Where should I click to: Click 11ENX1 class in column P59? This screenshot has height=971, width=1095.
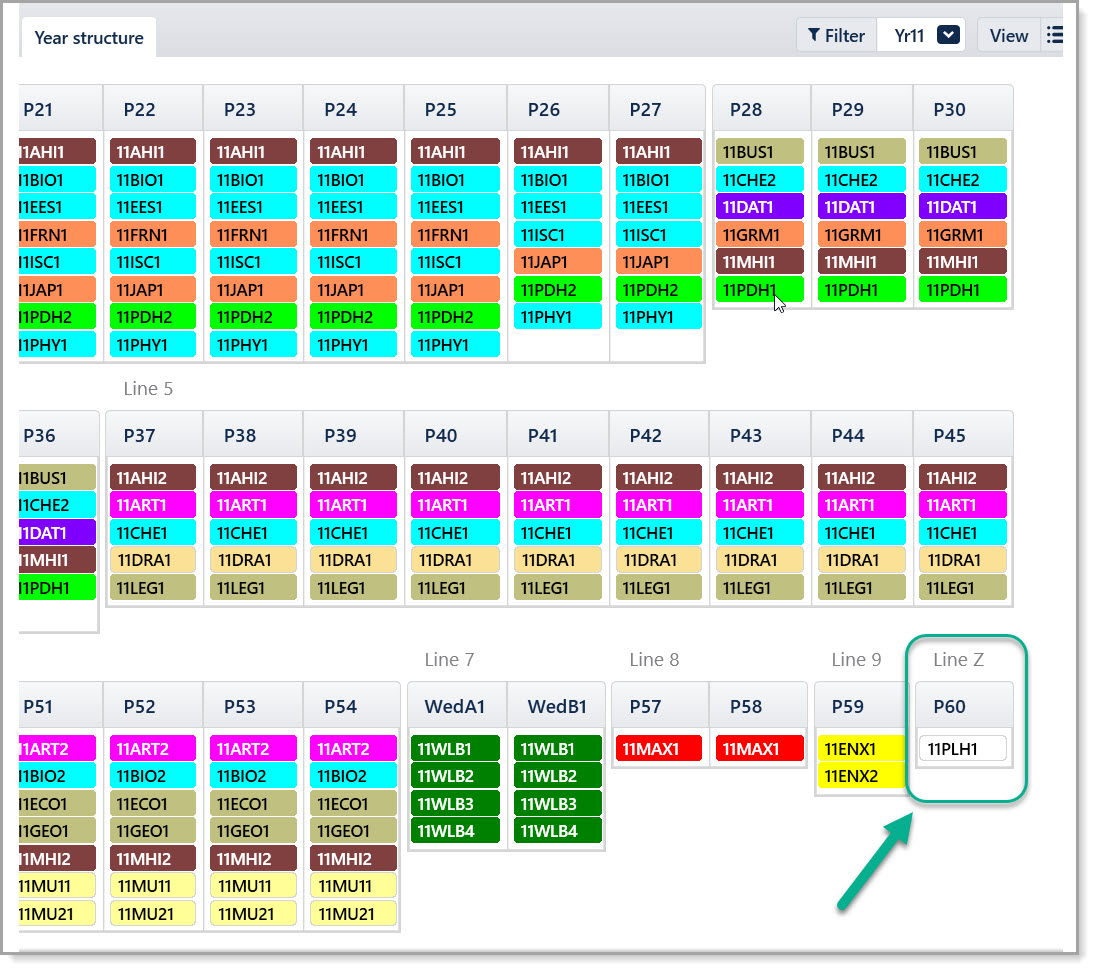pyautogui.click(x=862, y=749)
